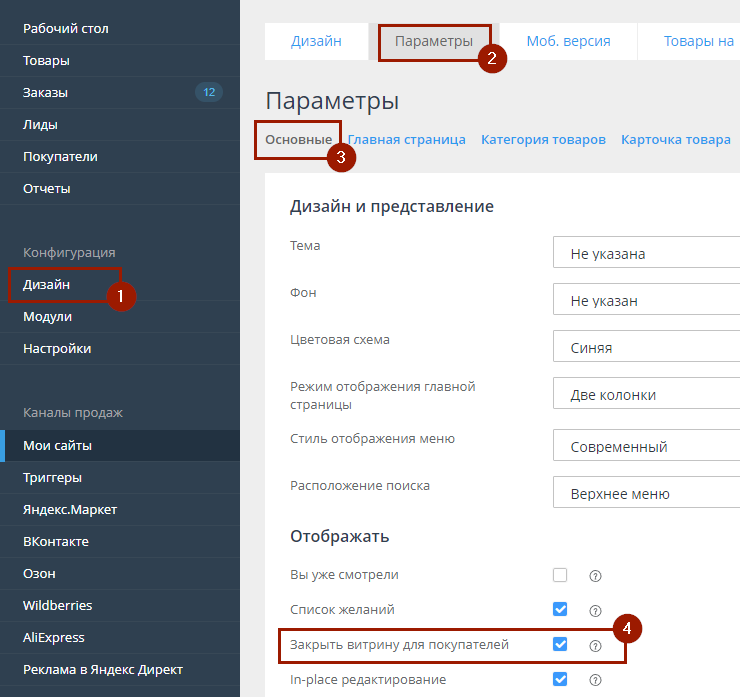Switch to the "Моб. версия" tab
This screenshot has height=697, width=740.
[568, 42]
